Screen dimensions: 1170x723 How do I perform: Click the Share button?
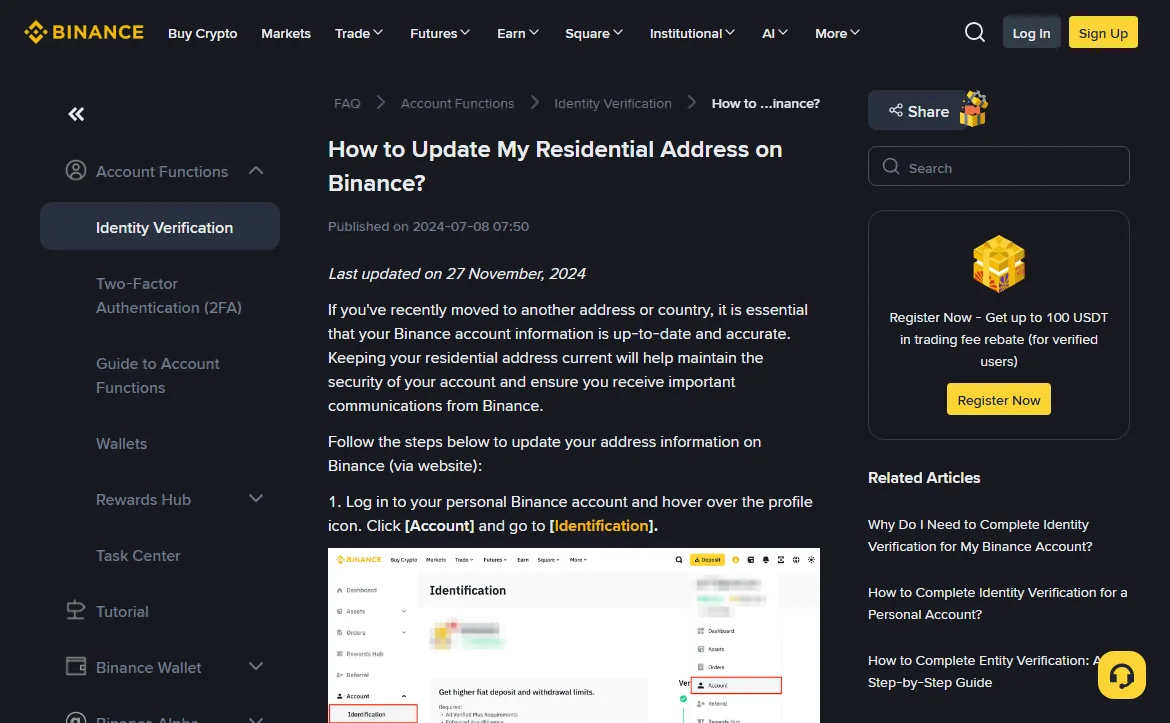(x=919, y=110)
